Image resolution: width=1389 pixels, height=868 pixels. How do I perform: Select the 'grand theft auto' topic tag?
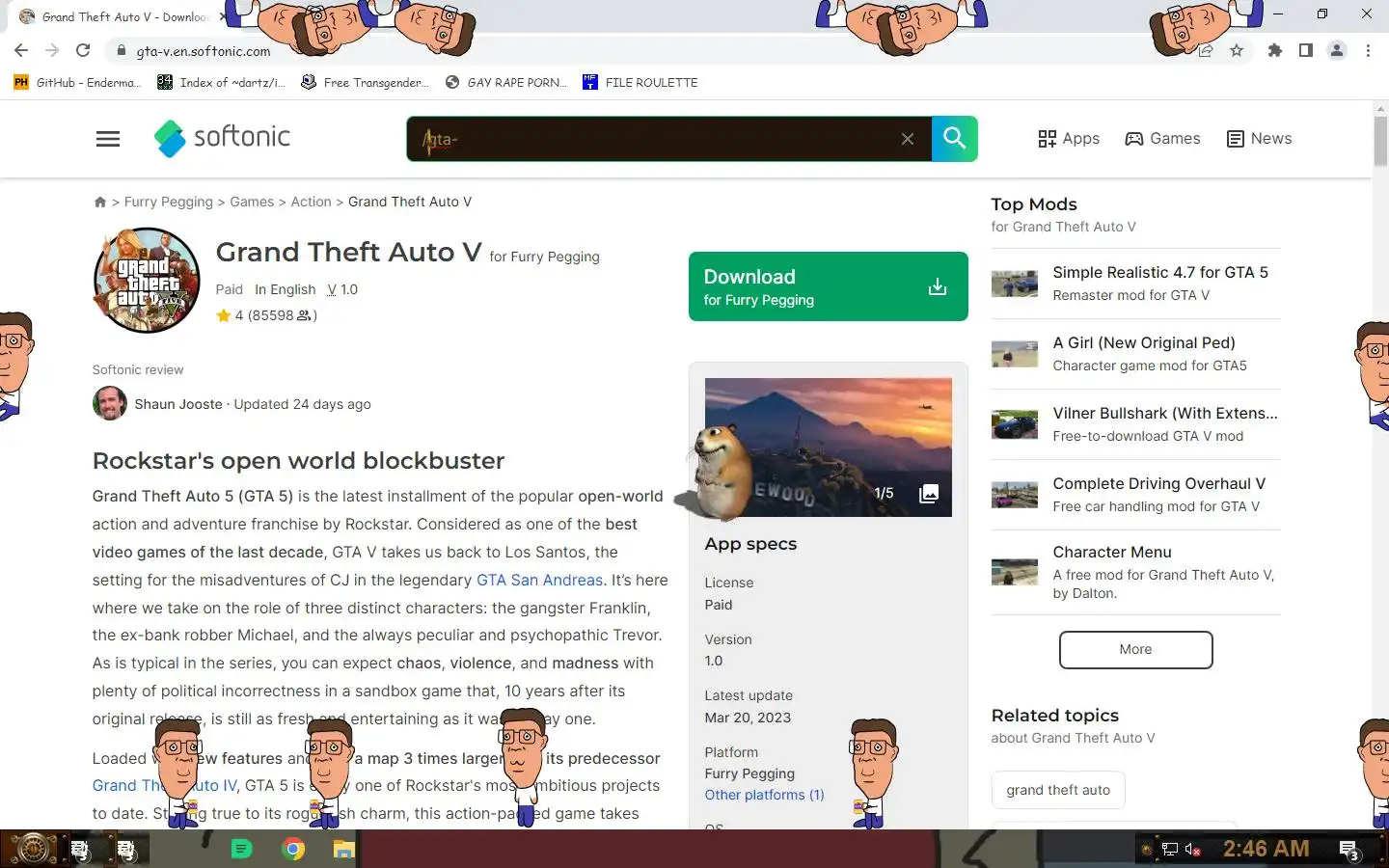(1058, 790)
